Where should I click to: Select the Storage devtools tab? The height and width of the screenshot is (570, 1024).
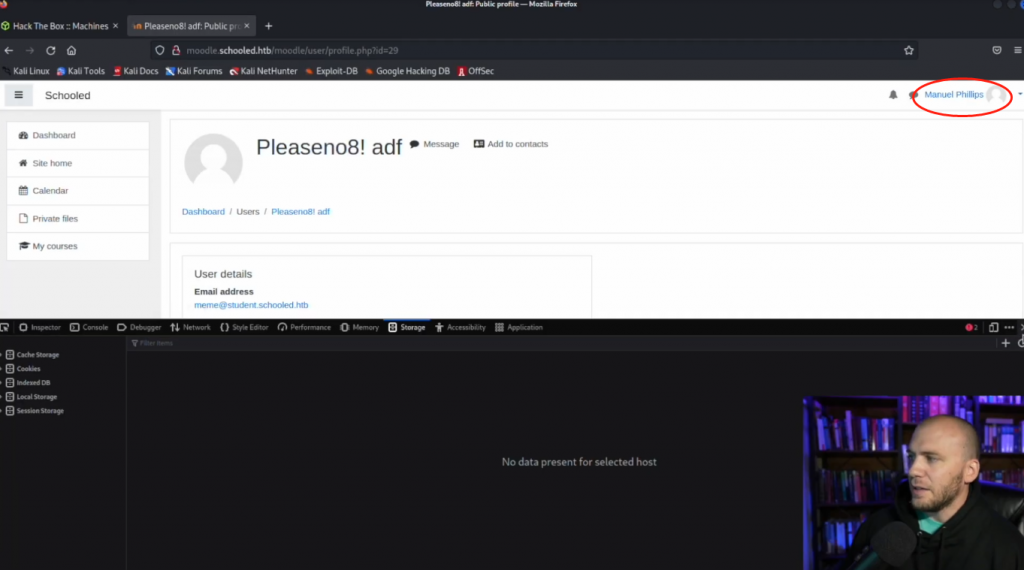[407, 328]
